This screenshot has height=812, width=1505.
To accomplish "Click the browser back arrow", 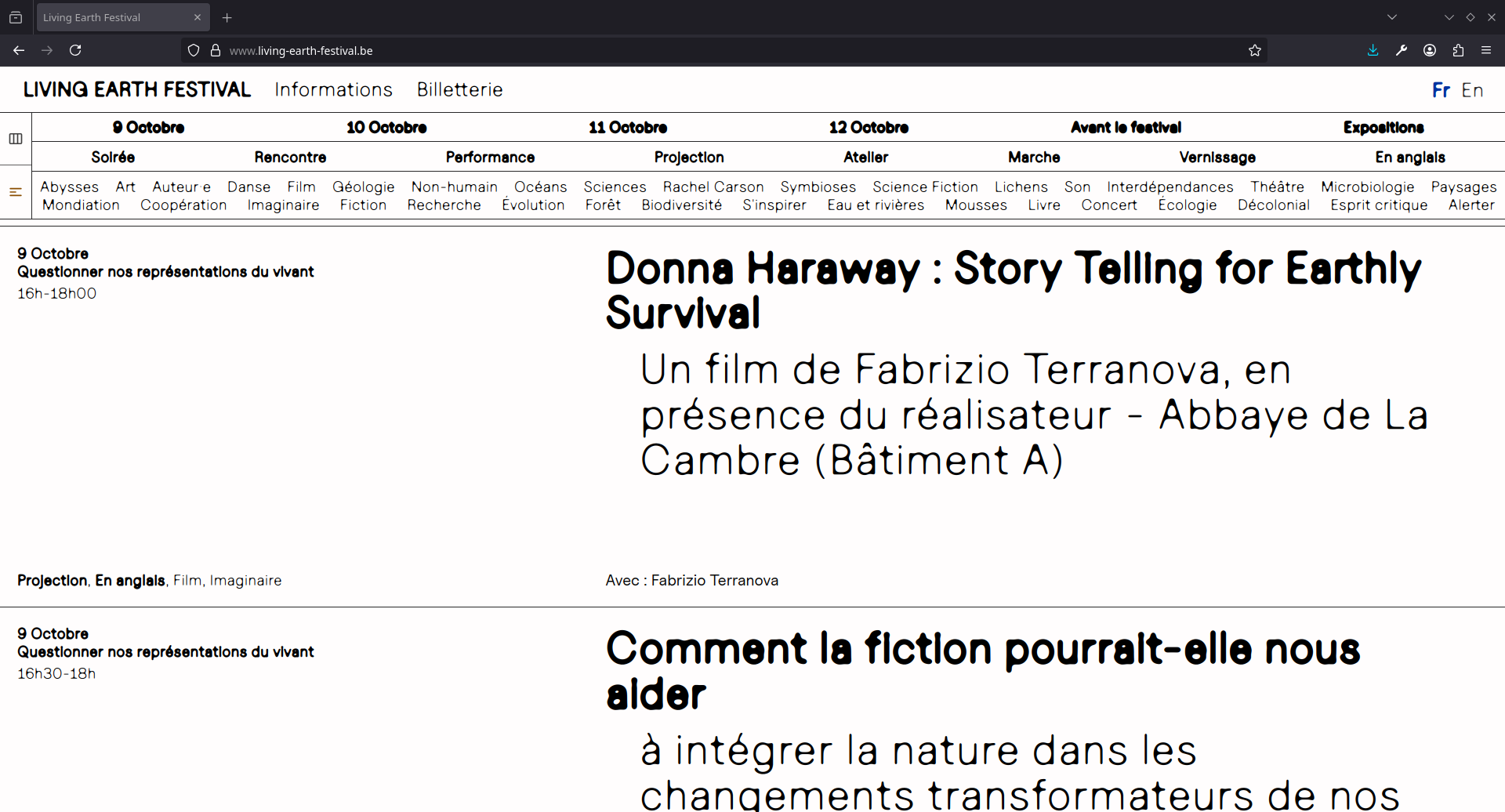I will [19, 50].
